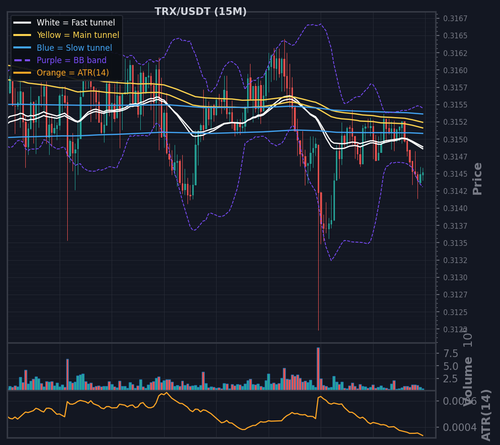500x445 pixels.
Task: Click the 2.5 volume tick label
Action: point(450,379)
